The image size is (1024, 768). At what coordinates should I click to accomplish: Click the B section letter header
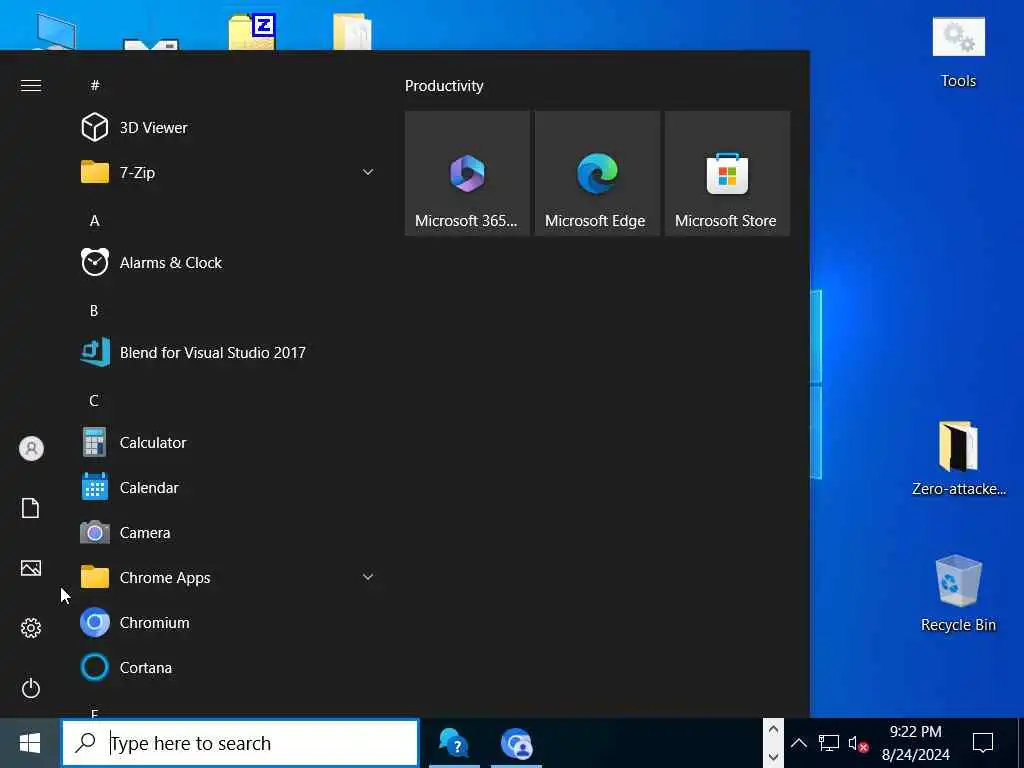tap(94, 311)
